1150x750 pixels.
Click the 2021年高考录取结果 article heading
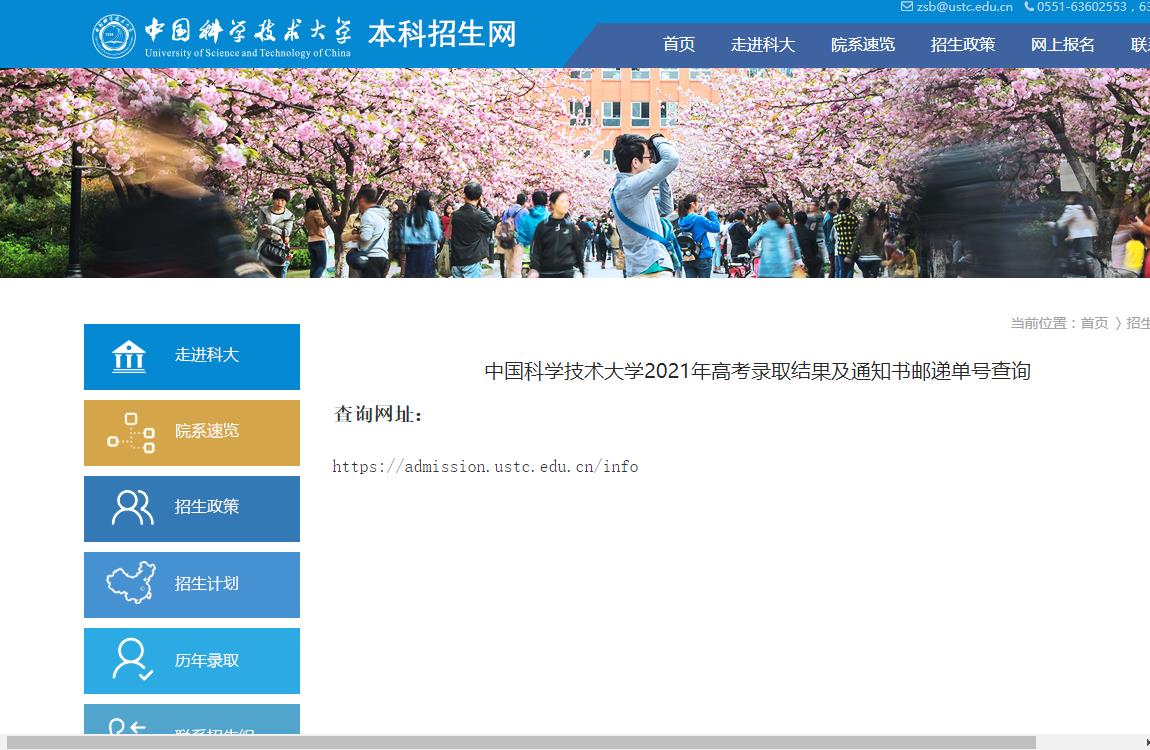758,371
